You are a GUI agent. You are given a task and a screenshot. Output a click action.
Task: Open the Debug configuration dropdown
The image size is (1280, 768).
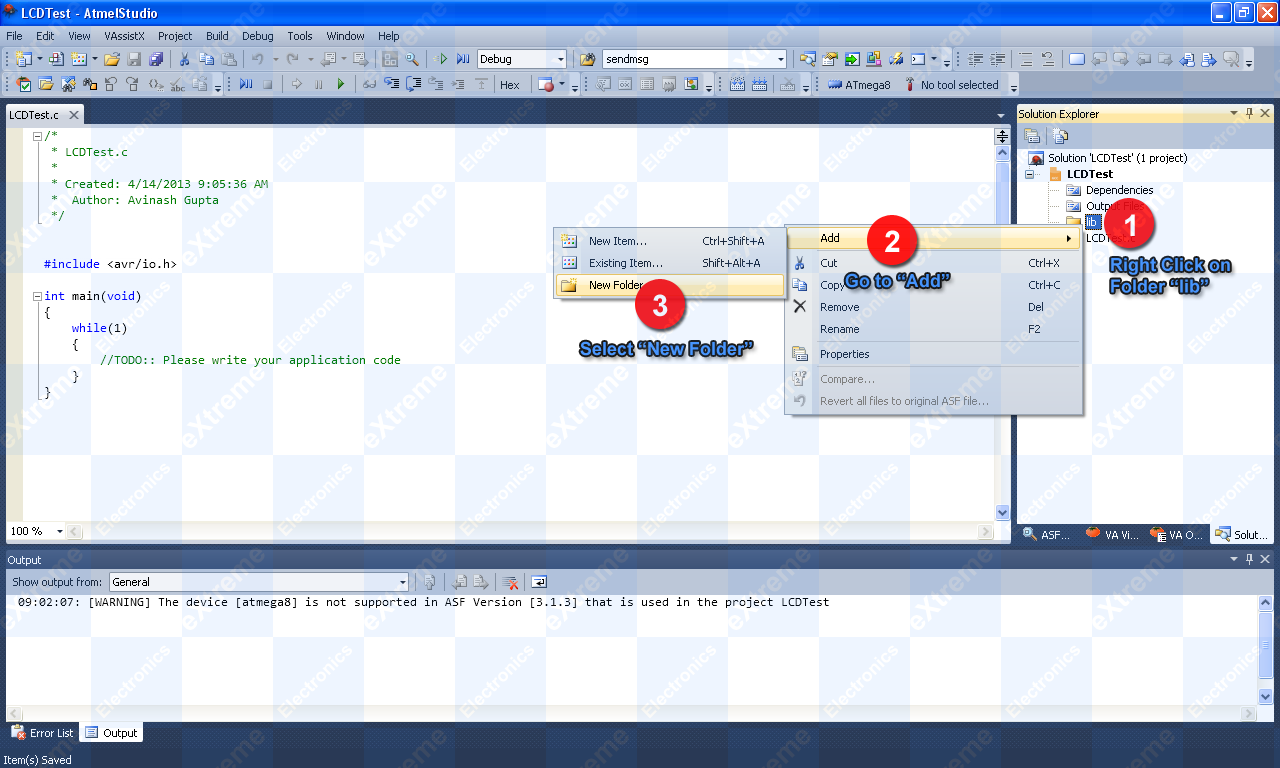[x=561, y=59]
